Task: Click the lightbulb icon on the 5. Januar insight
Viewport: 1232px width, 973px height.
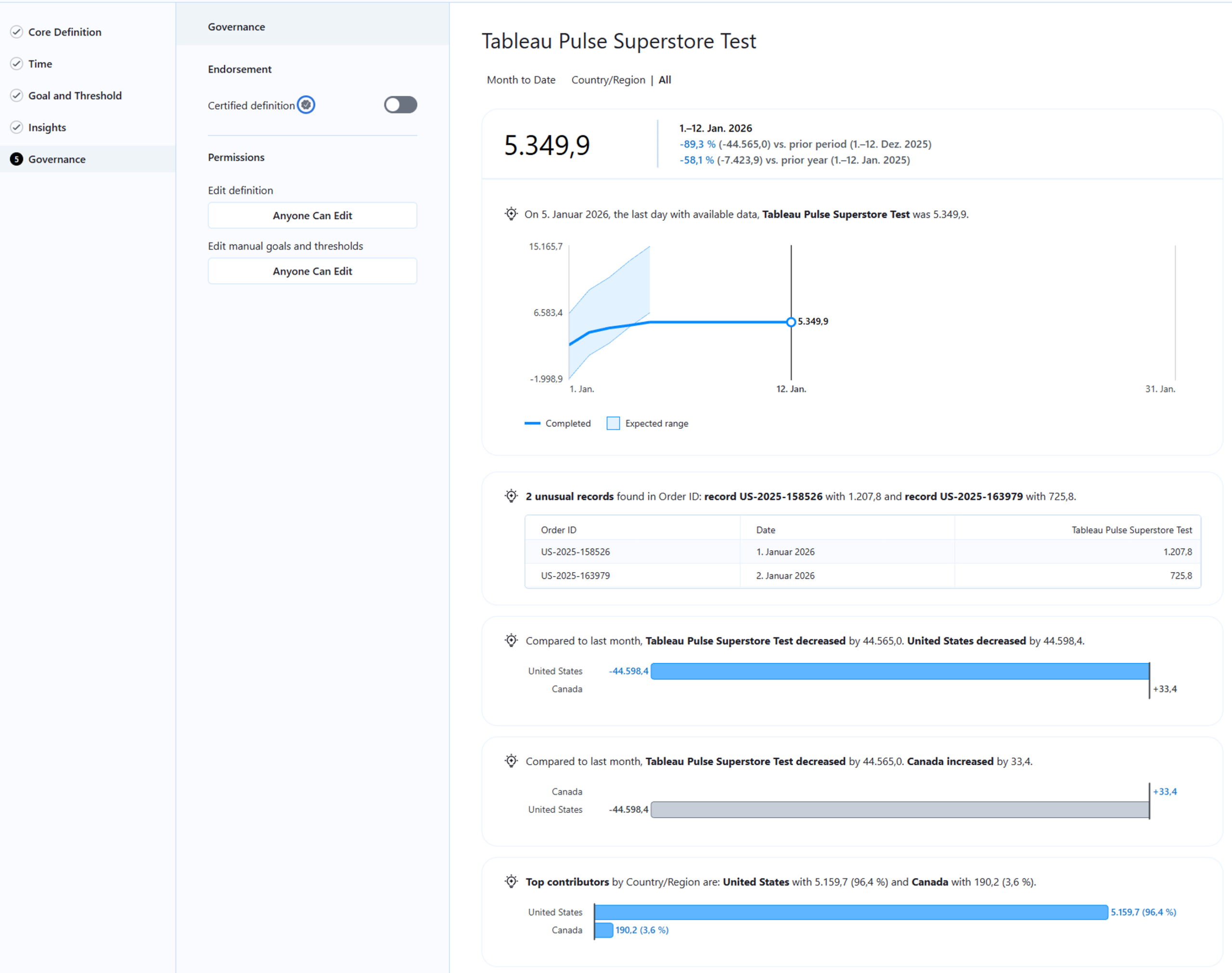Action: pyautogui.click(x=511, y=214)
